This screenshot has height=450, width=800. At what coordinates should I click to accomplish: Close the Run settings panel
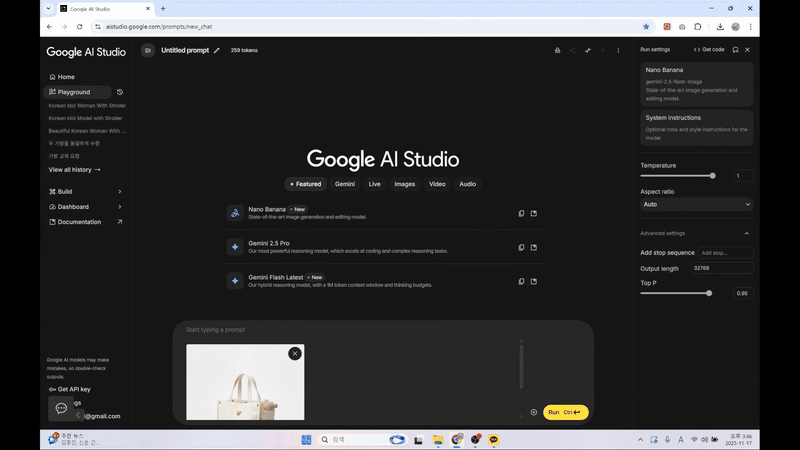(747, 49)
